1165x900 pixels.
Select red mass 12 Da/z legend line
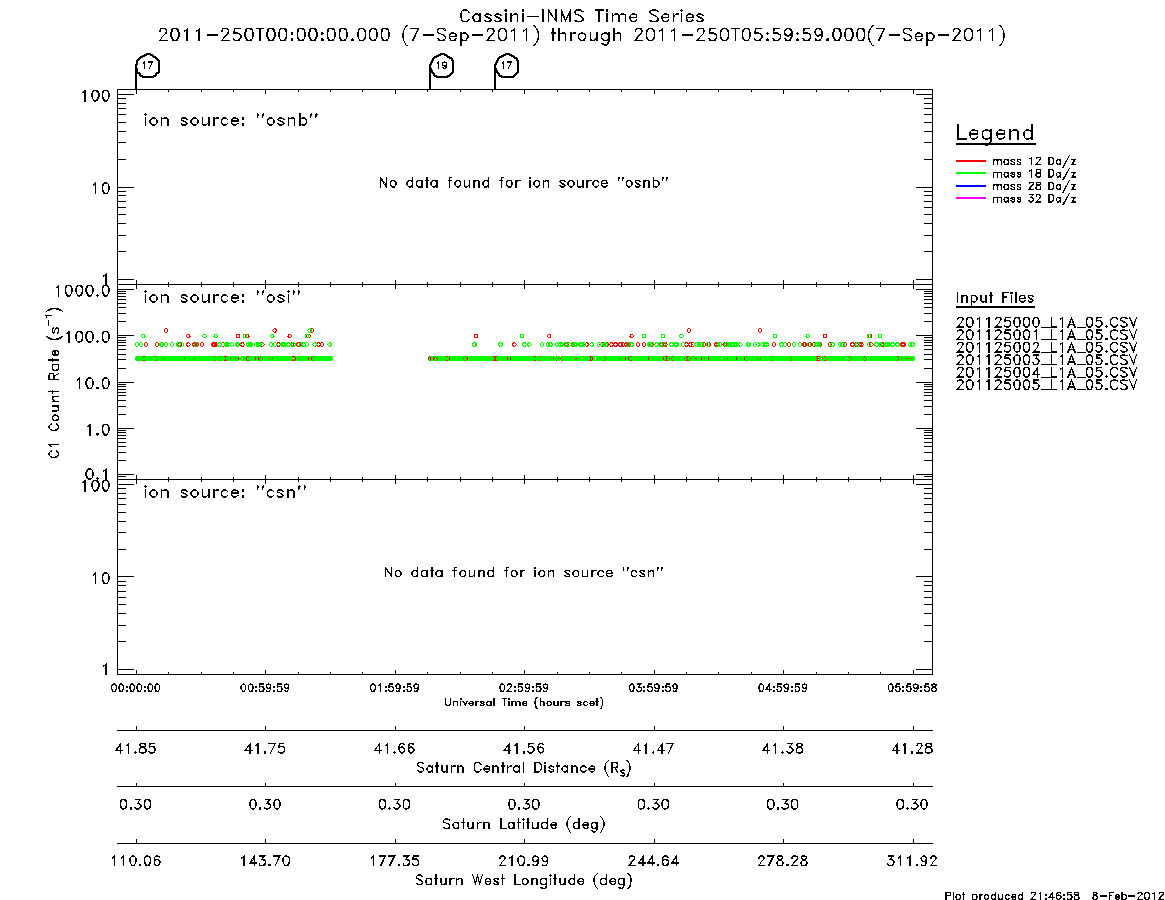click(x=970, y=161)
